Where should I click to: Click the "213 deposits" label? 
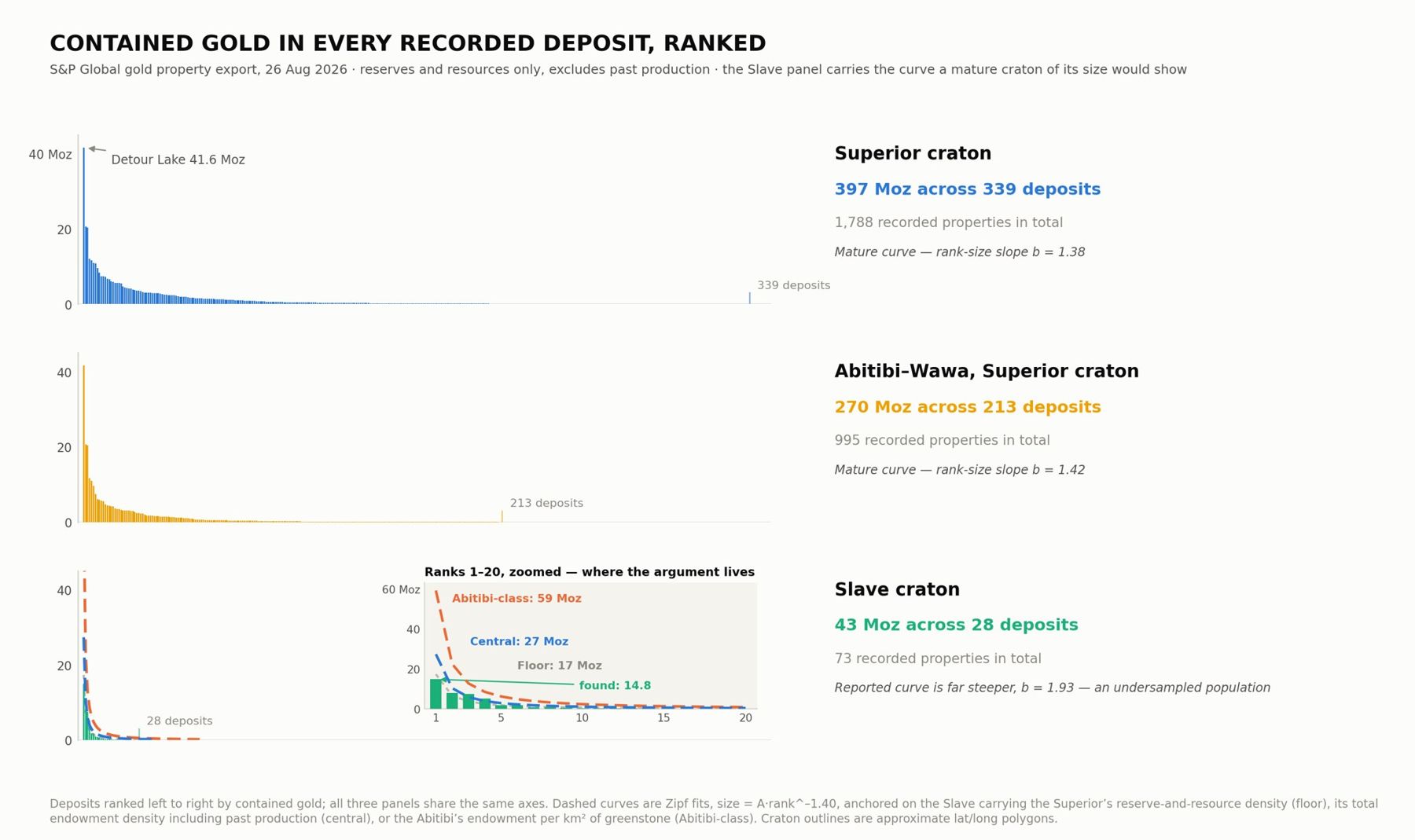[546, 503]
